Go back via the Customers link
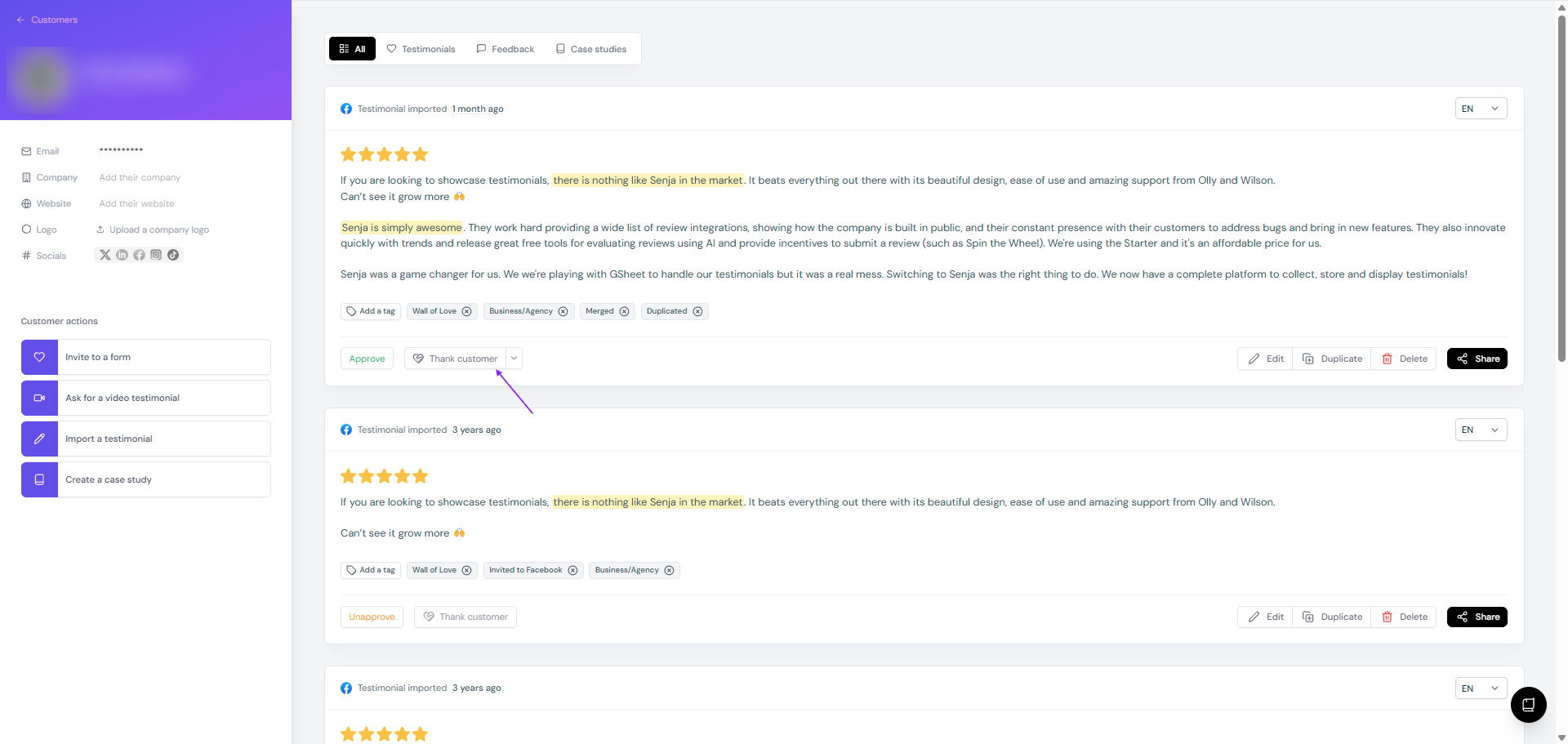The image size is (1568, 744). [x=54, y=20]
